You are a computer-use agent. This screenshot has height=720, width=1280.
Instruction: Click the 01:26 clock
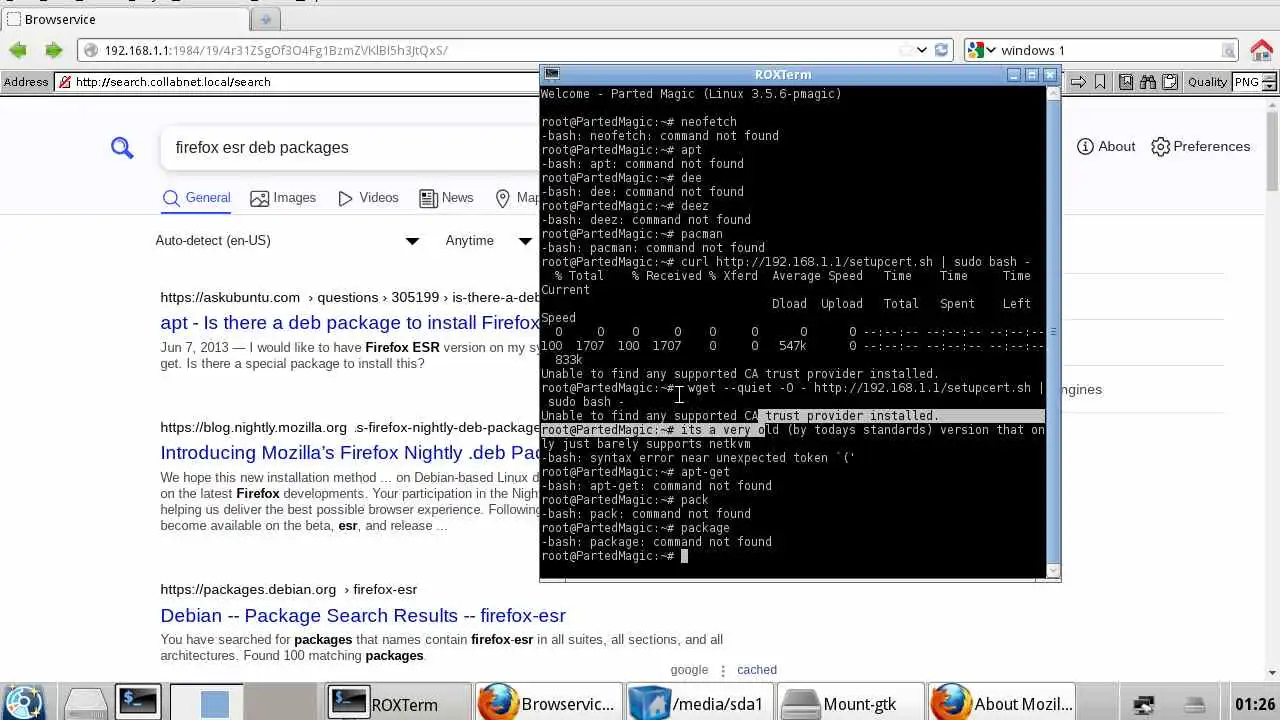click(x=1255, y=705)
